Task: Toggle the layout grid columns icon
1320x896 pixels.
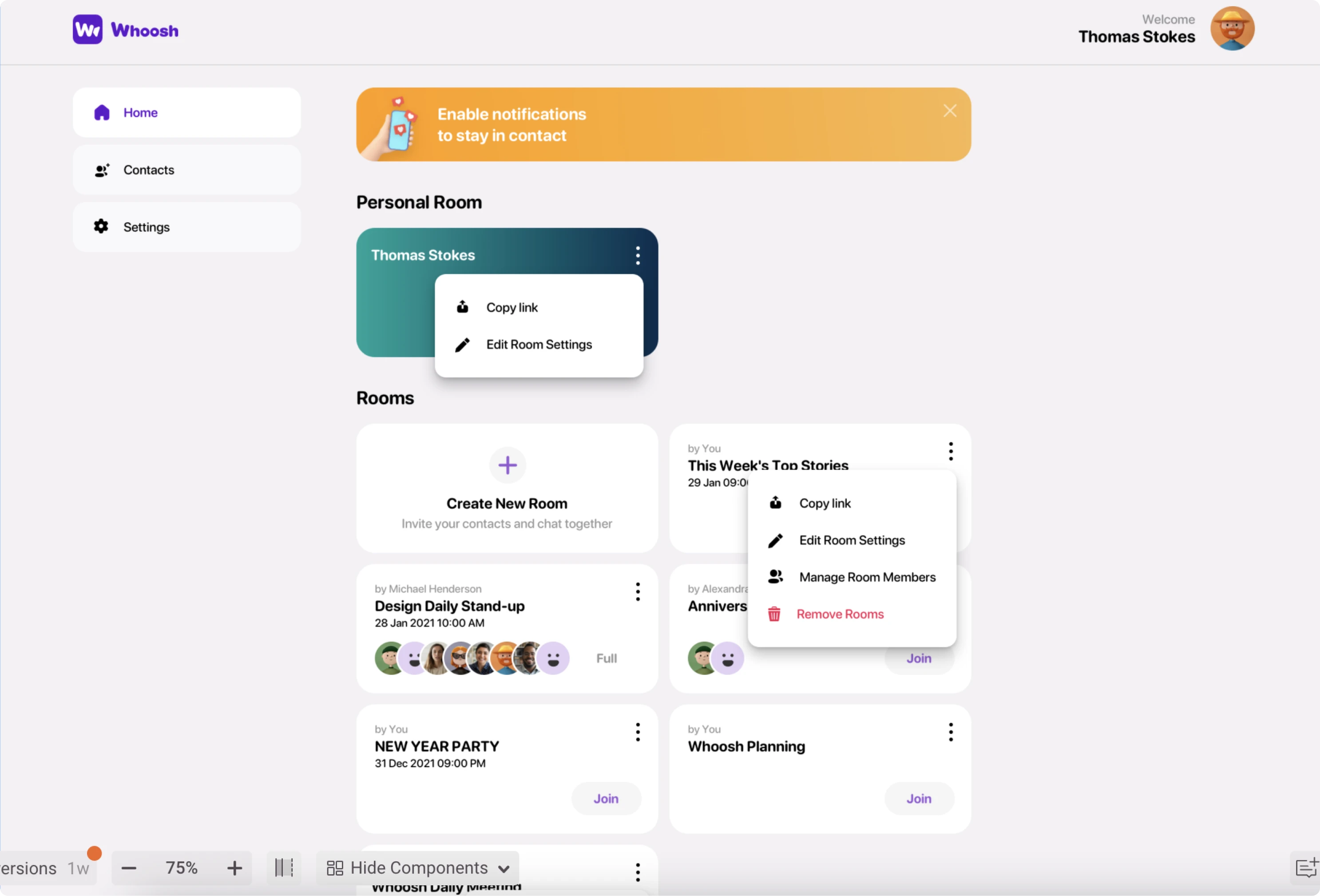Action: 283,868
